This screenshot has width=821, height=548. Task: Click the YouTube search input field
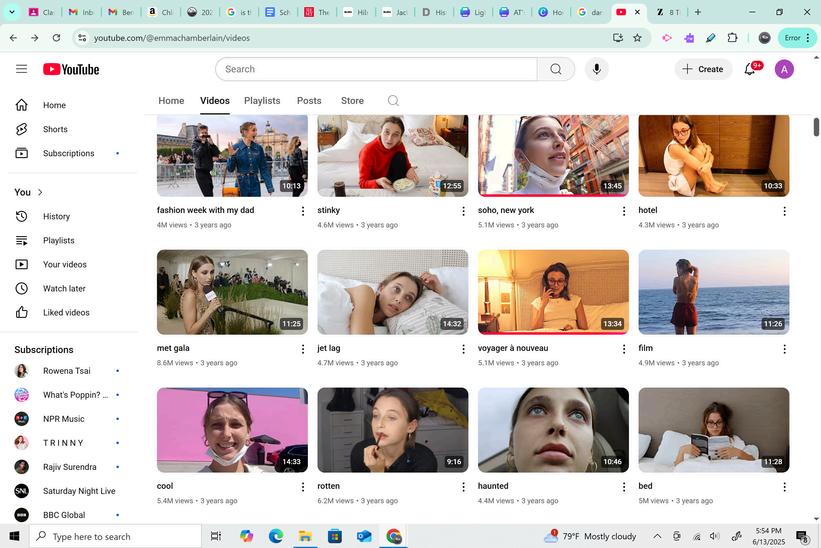[x=375, y=69]
